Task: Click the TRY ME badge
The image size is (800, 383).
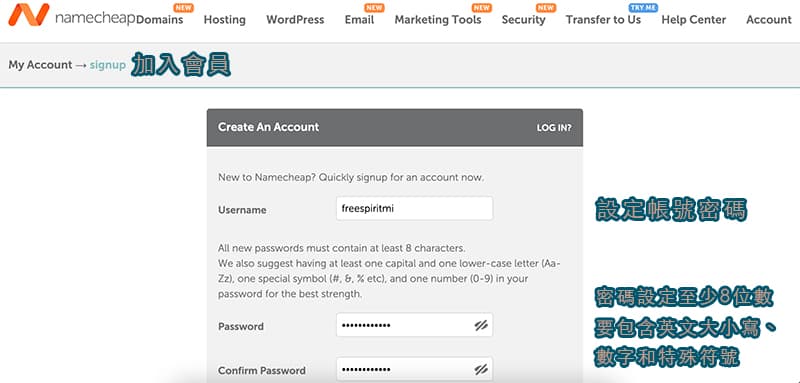Action: coord(643,8)
